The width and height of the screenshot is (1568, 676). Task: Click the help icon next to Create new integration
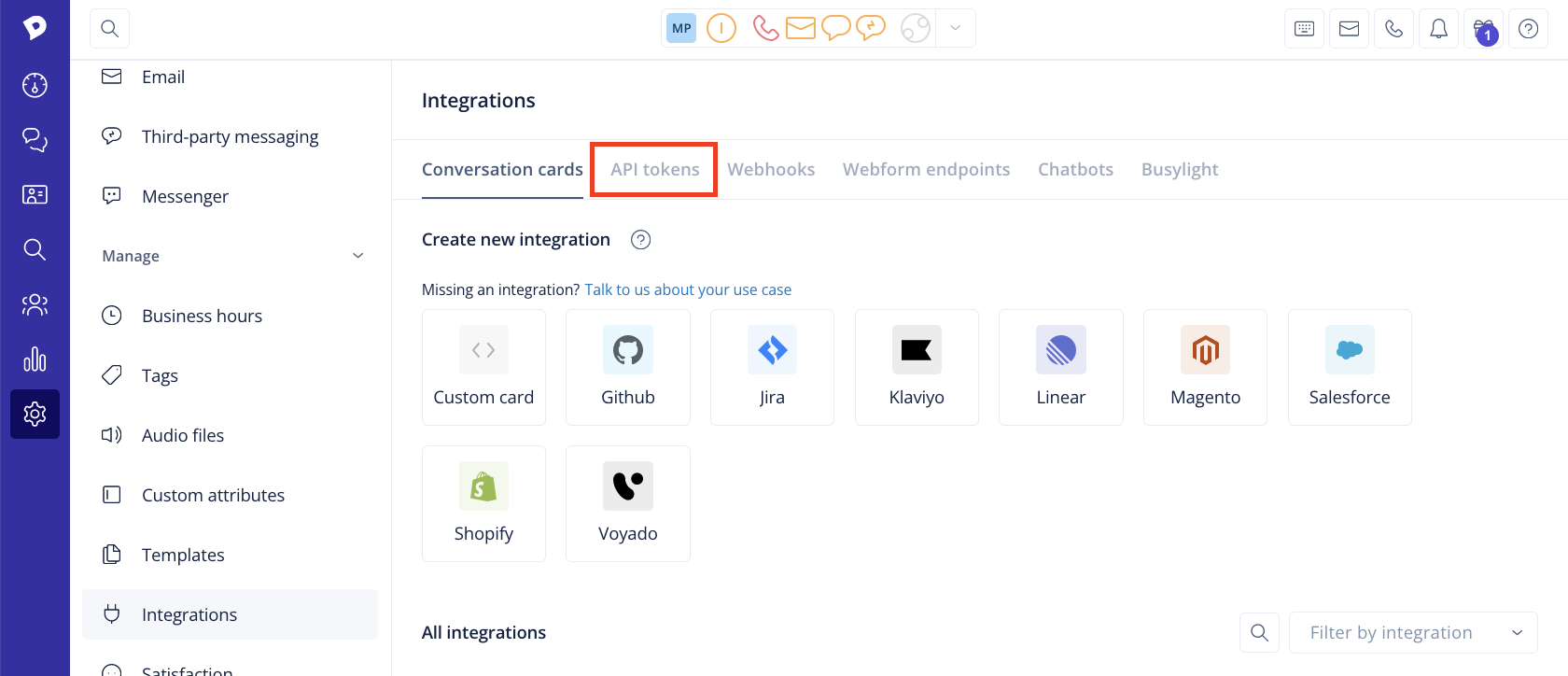[640, 240]
